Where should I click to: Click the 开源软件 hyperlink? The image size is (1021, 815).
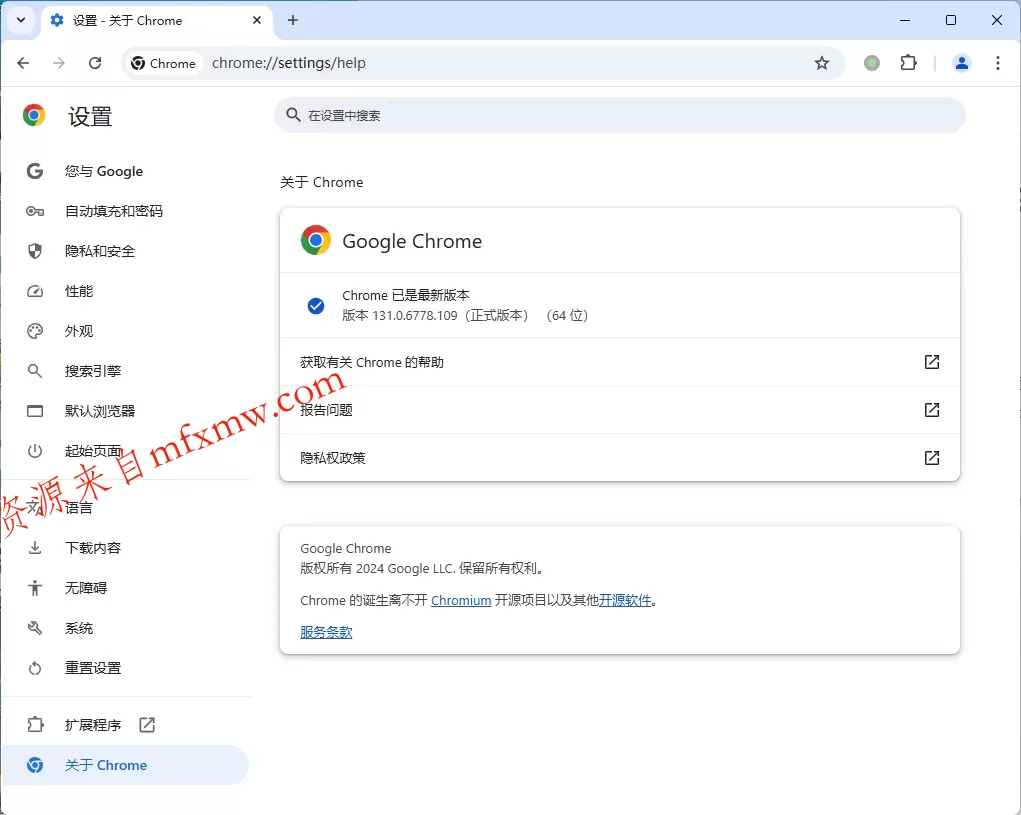[x=625, y=600]
